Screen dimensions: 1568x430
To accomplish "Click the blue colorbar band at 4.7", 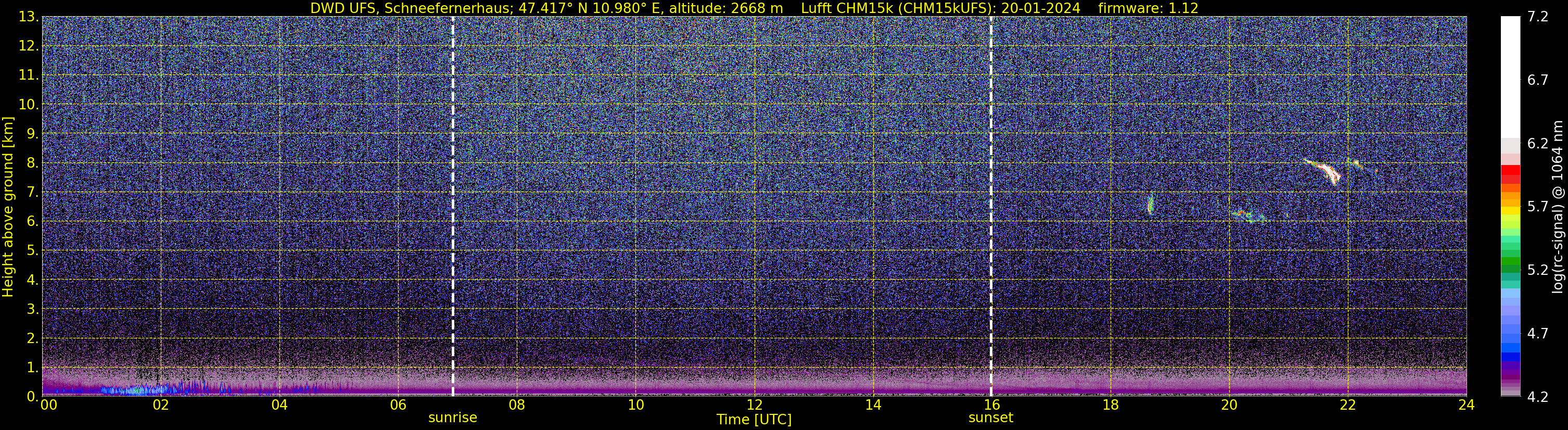I will (x=1510, y=334).
